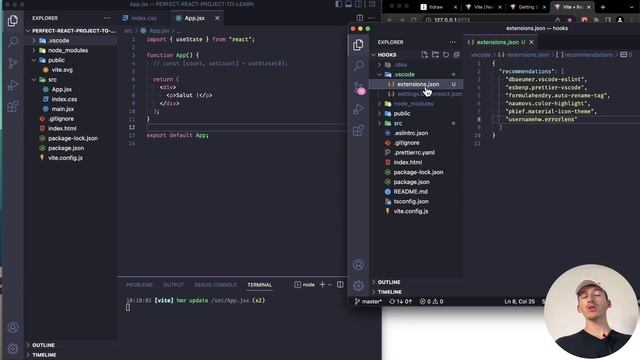Open App.jsx in left explorer
The width and height of the screenshot is (640, 360).
tap(62, 89)
